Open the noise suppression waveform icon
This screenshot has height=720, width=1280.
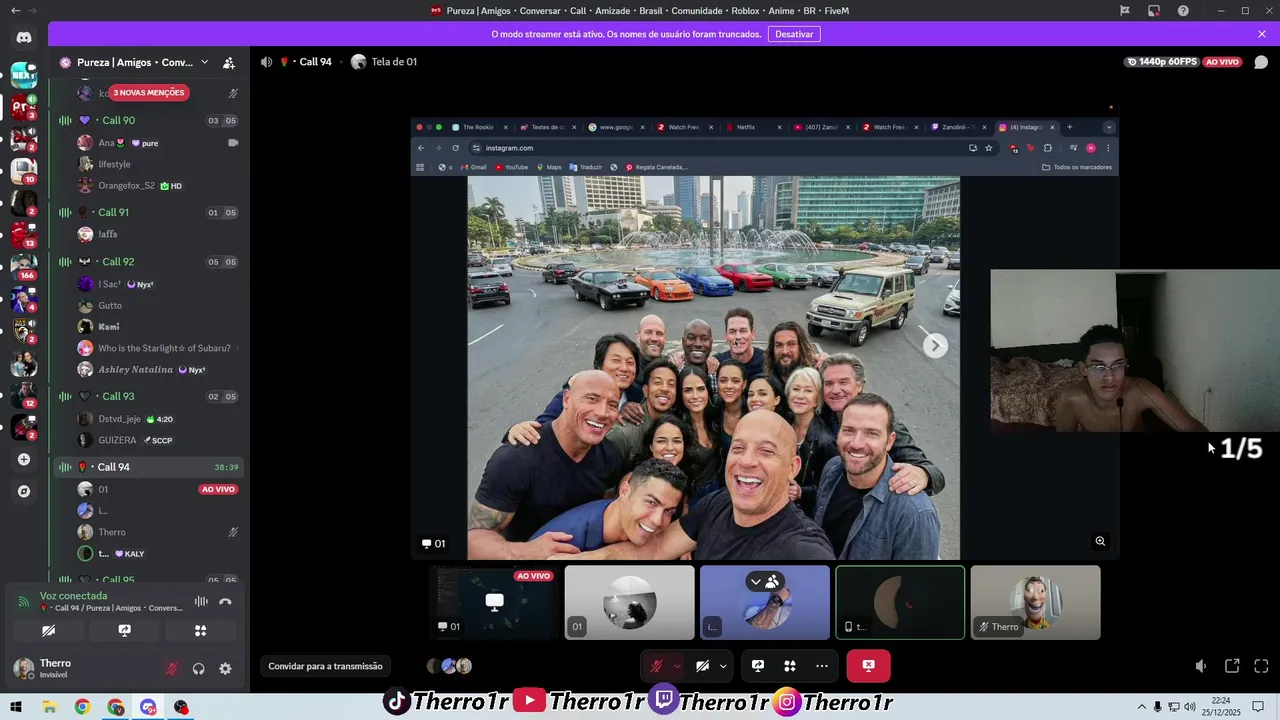[201, 602]
